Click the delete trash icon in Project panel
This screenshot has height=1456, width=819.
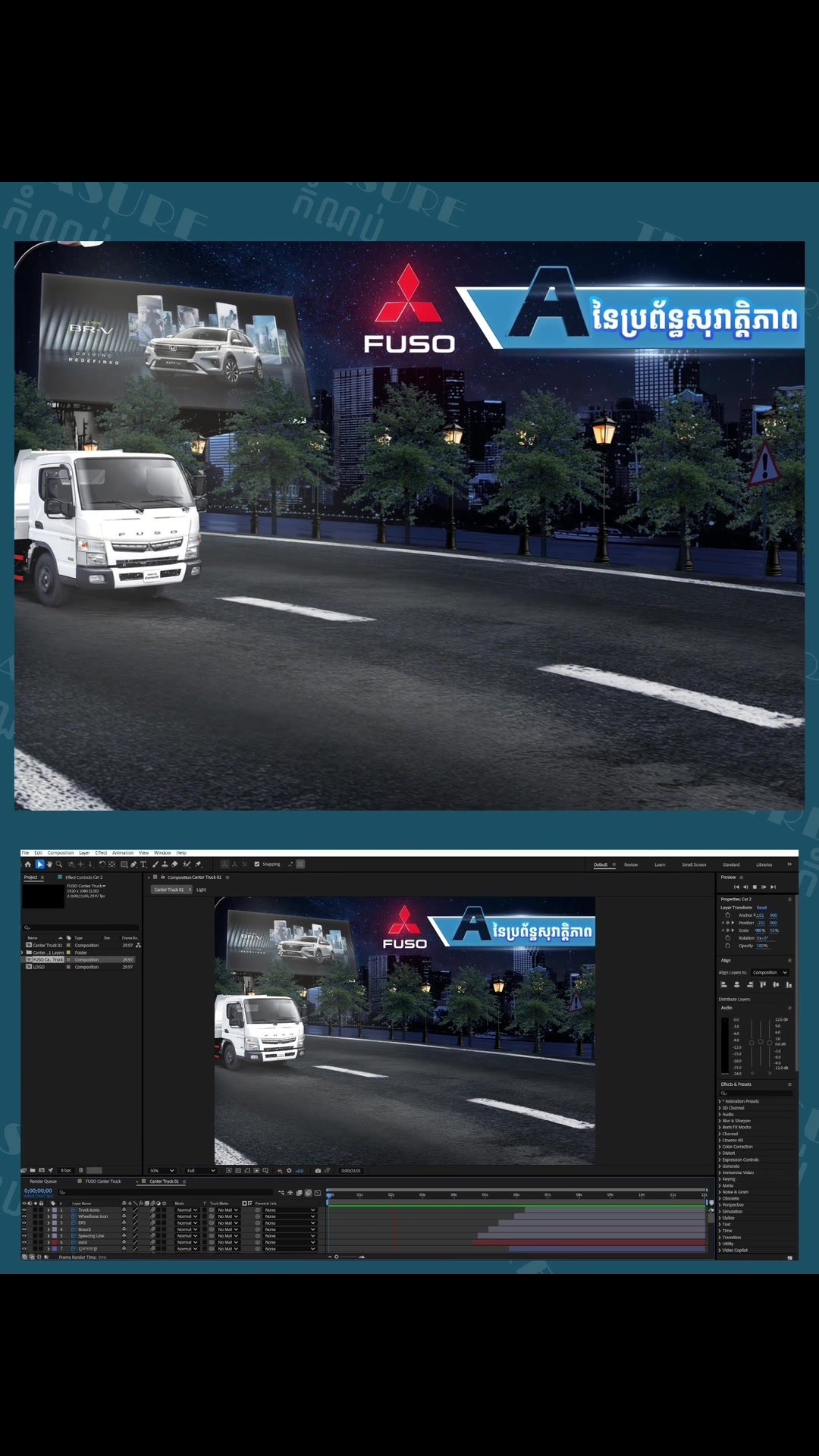point(81,1171)
